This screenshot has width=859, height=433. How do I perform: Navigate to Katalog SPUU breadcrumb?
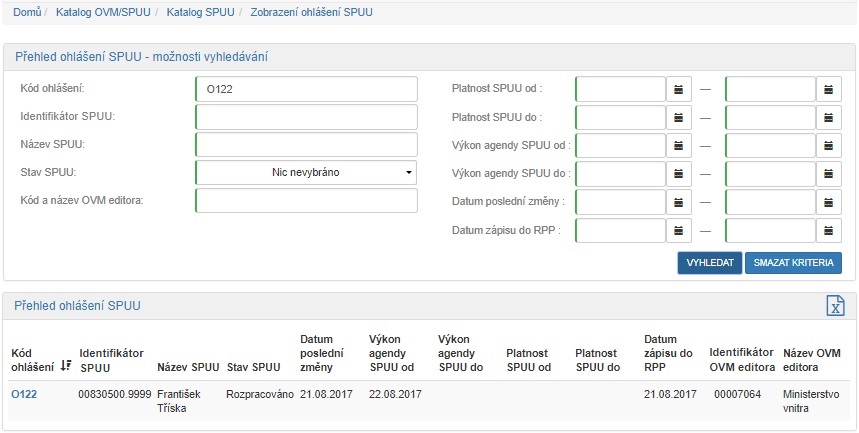click(x=200, y=13)
